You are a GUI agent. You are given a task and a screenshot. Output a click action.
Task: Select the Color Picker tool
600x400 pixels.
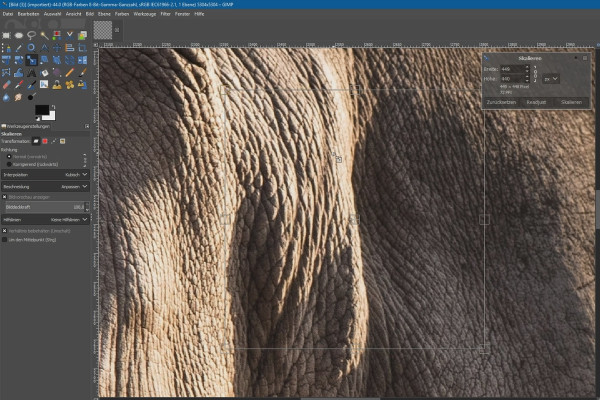(18, 48)
